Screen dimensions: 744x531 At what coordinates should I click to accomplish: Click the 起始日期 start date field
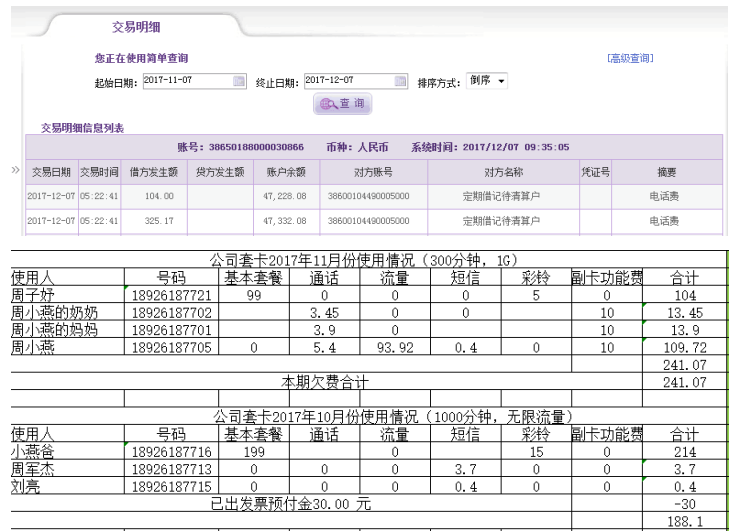[x=186, y=82]
